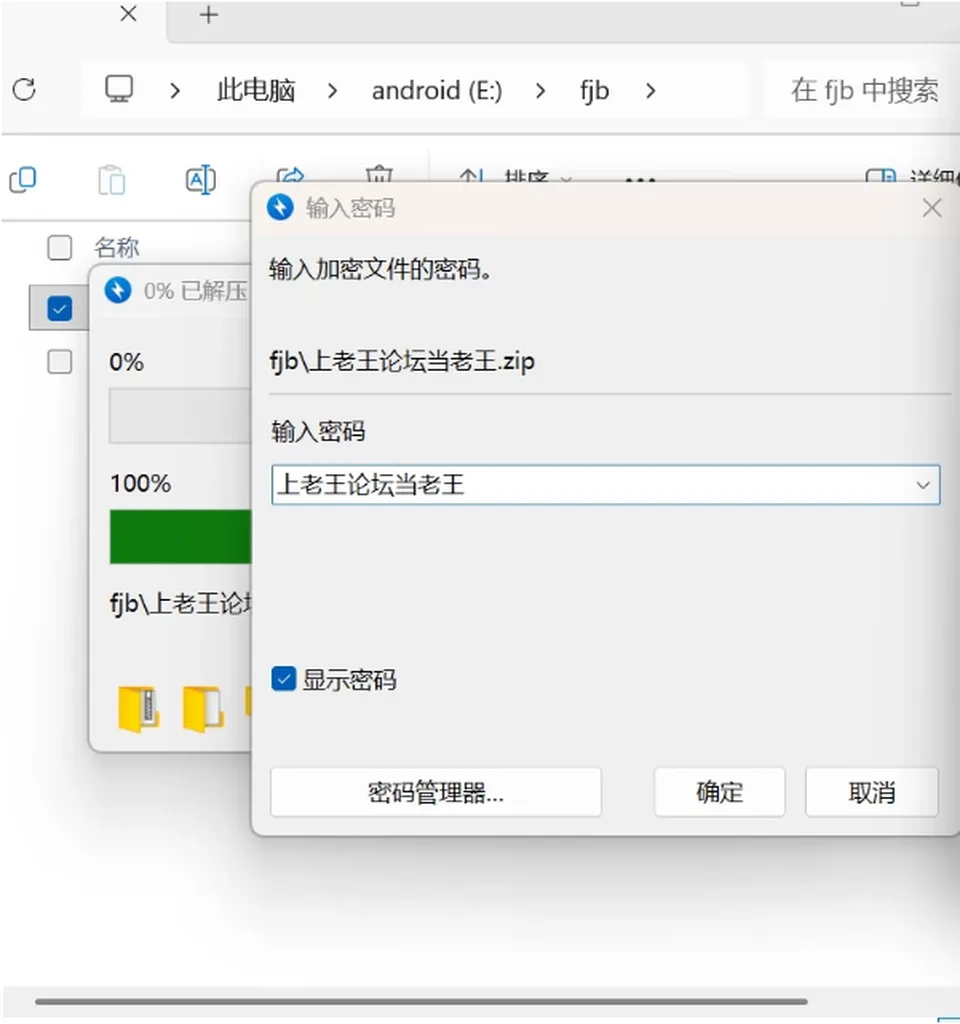Search in the 在 fjb 中搜索 box
960x1024 pixels.
(863, 90)
